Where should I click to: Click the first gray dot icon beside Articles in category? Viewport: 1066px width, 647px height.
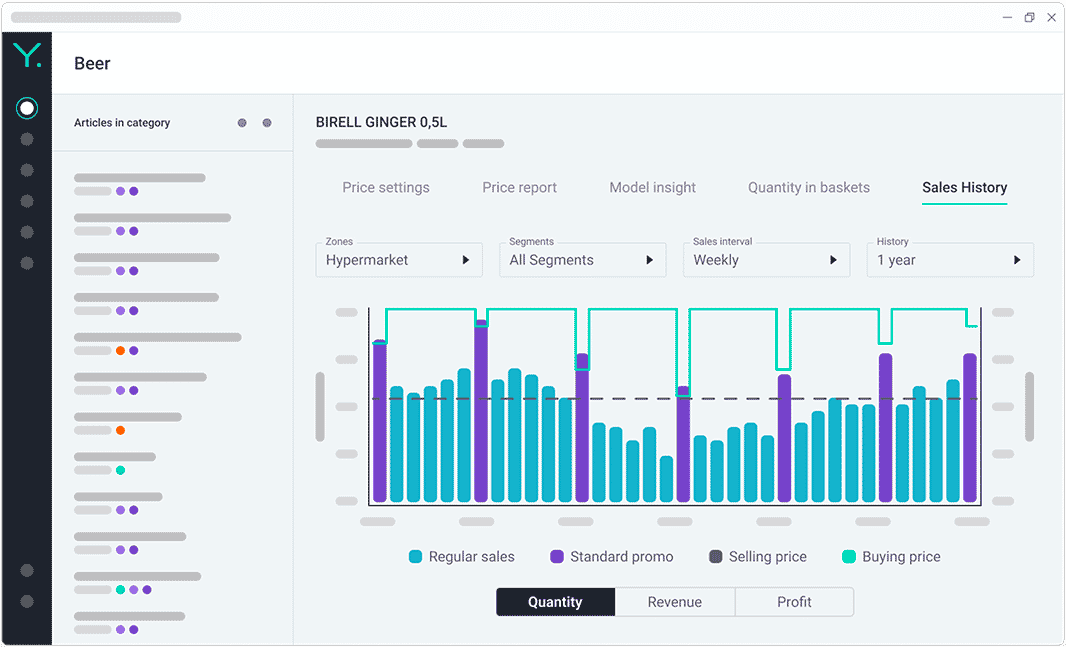point(242,123)
